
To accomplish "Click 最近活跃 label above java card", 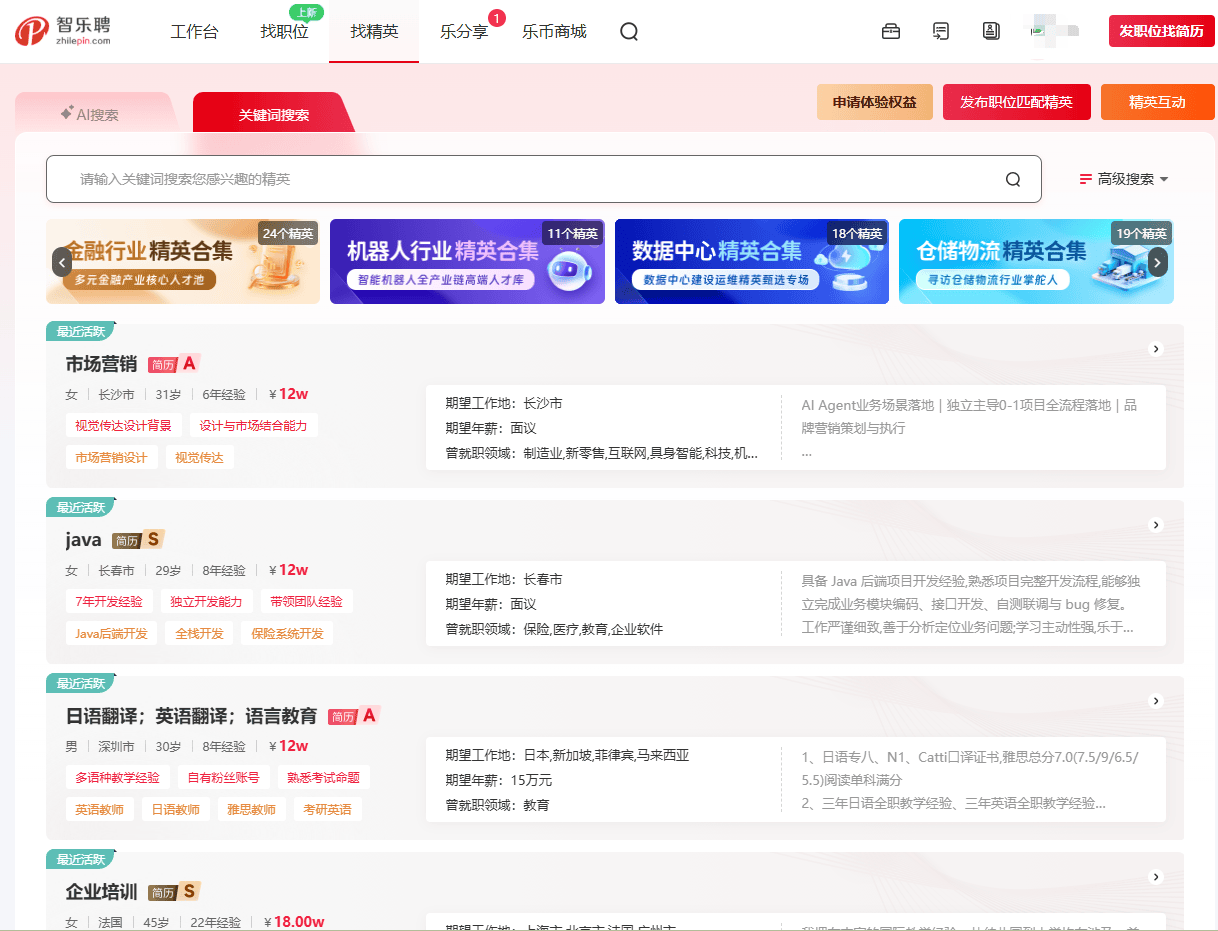I will [x=81, y=508].
